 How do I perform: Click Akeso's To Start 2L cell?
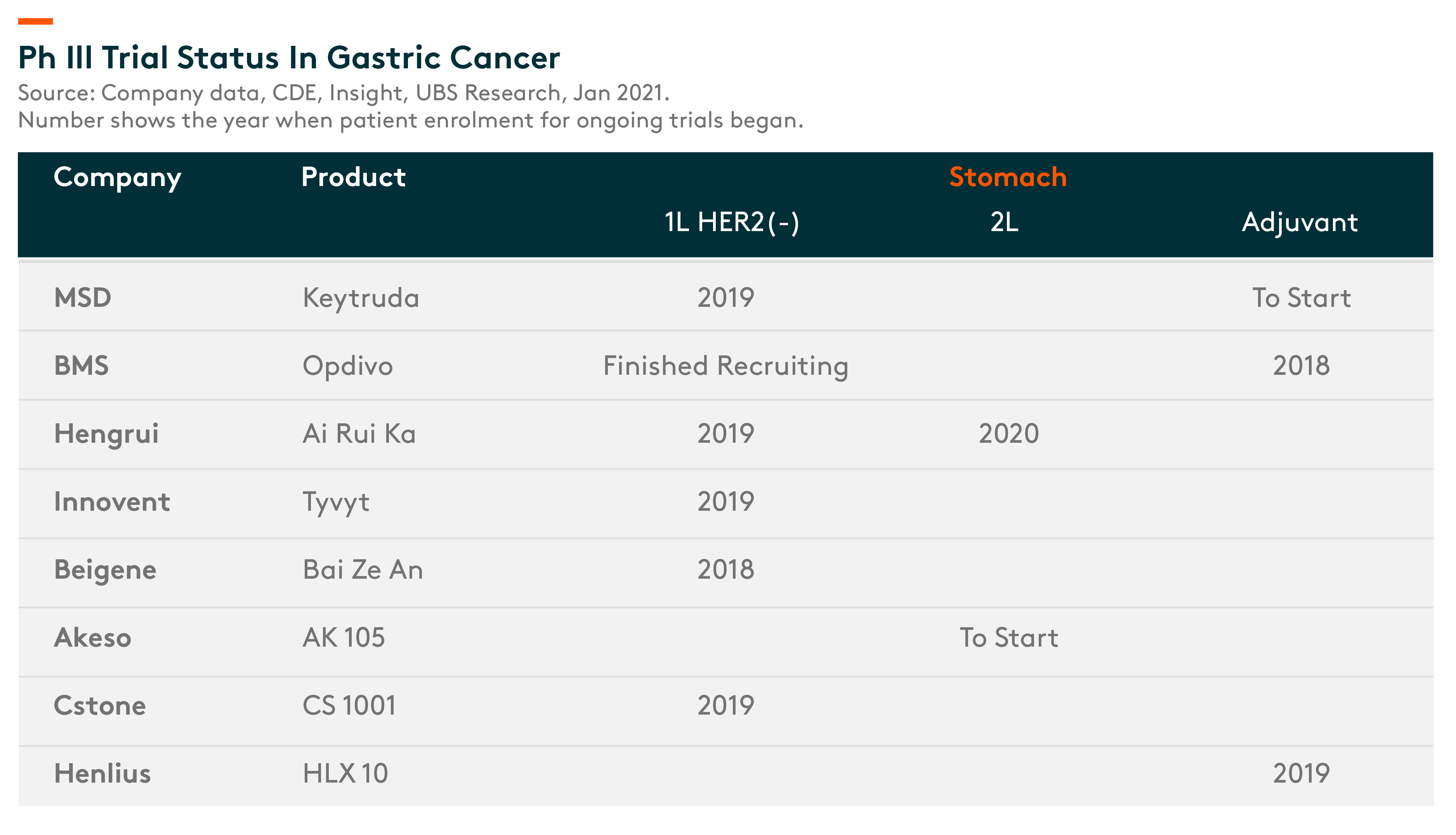point(1008,638)
